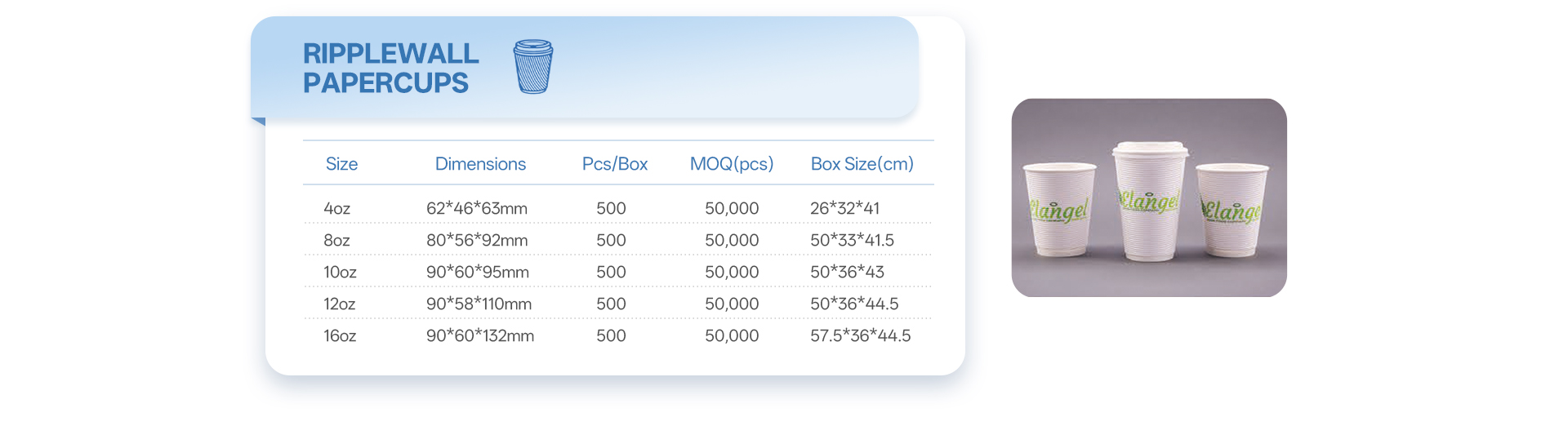Select the 12oz size row

(x=339, y=304)
